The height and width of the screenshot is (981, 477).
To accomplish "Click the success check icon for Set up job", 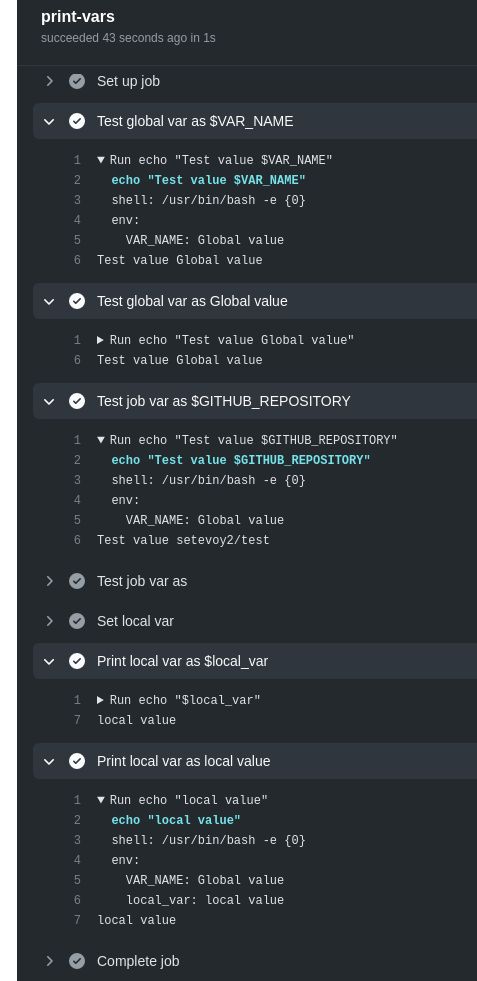I will (77, 81).
